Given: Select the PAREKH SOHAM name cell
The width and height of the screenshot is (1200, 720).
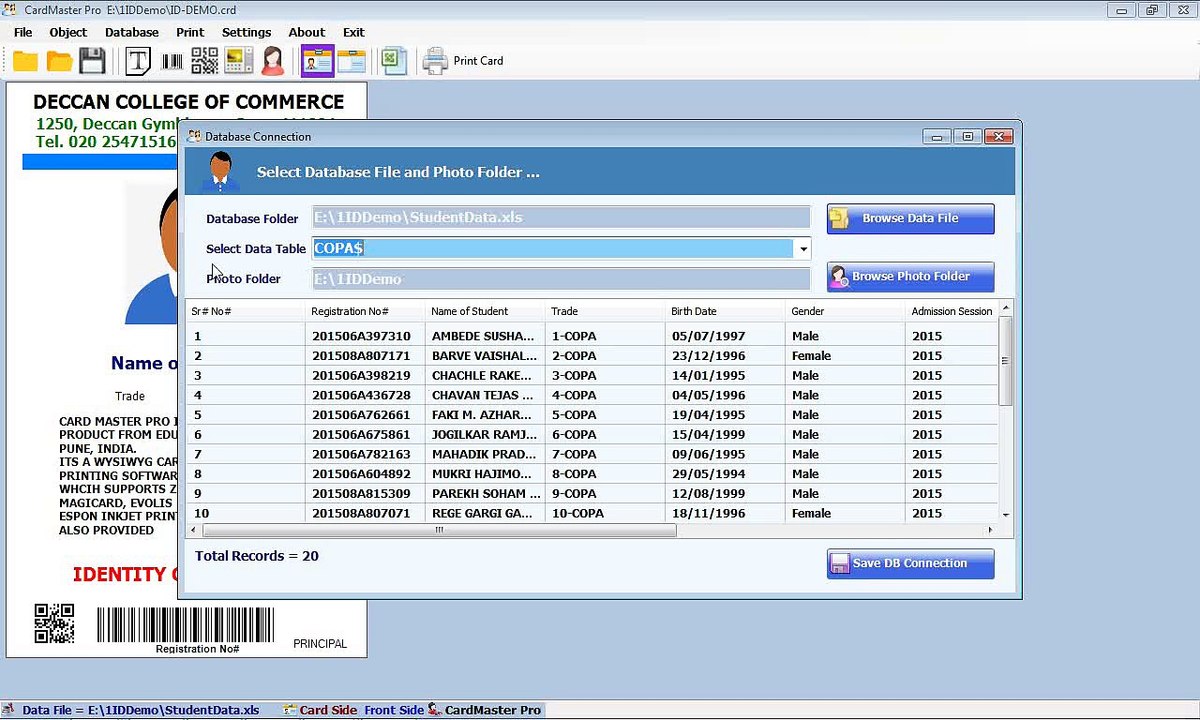Looking at the screenshot, I should pyautogui.click(x=485, y=494).
